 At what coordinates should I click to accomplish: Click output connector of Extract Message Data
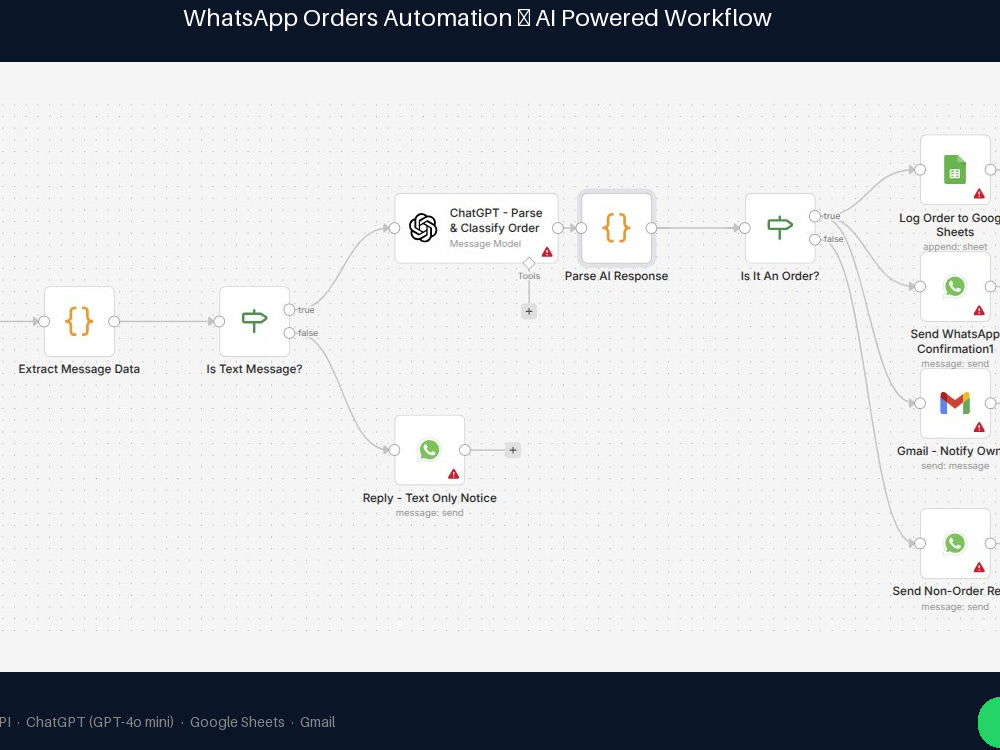pos(114,321)
